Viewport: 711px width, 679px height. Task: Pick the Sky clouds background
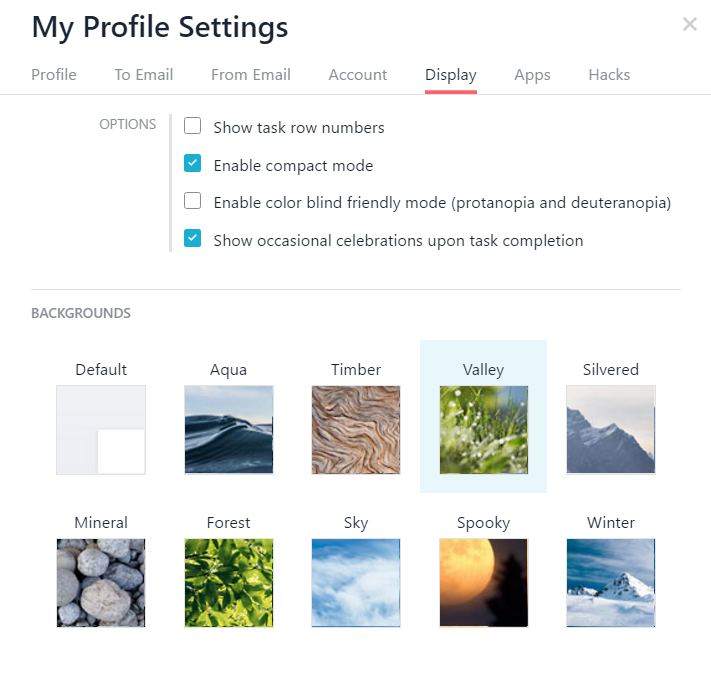pos(356,582)
